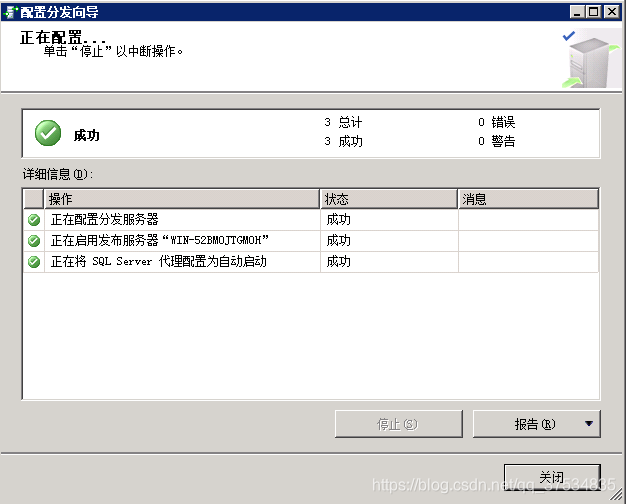The width and height of the screenshot is (626, 504).
Task: Close the 配置分发向导 window via X
Action: [612, 12]
